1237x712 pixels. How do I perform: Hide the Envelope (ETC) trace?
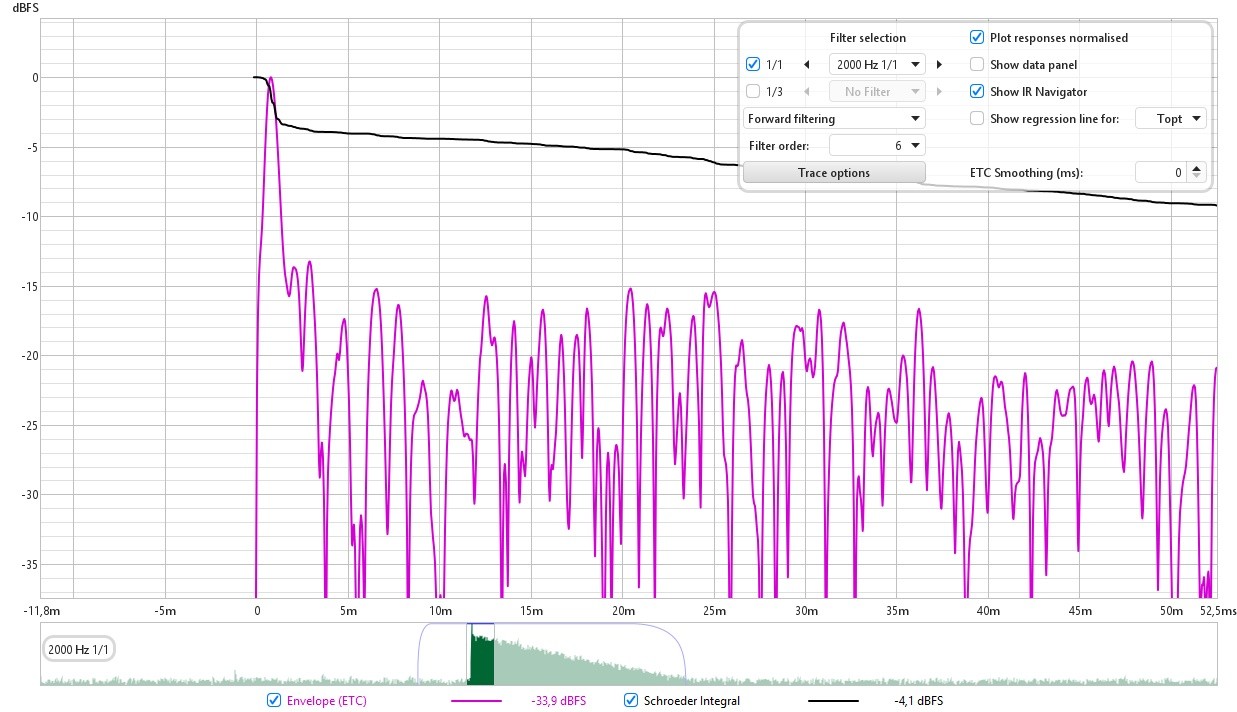pos(274,701)
